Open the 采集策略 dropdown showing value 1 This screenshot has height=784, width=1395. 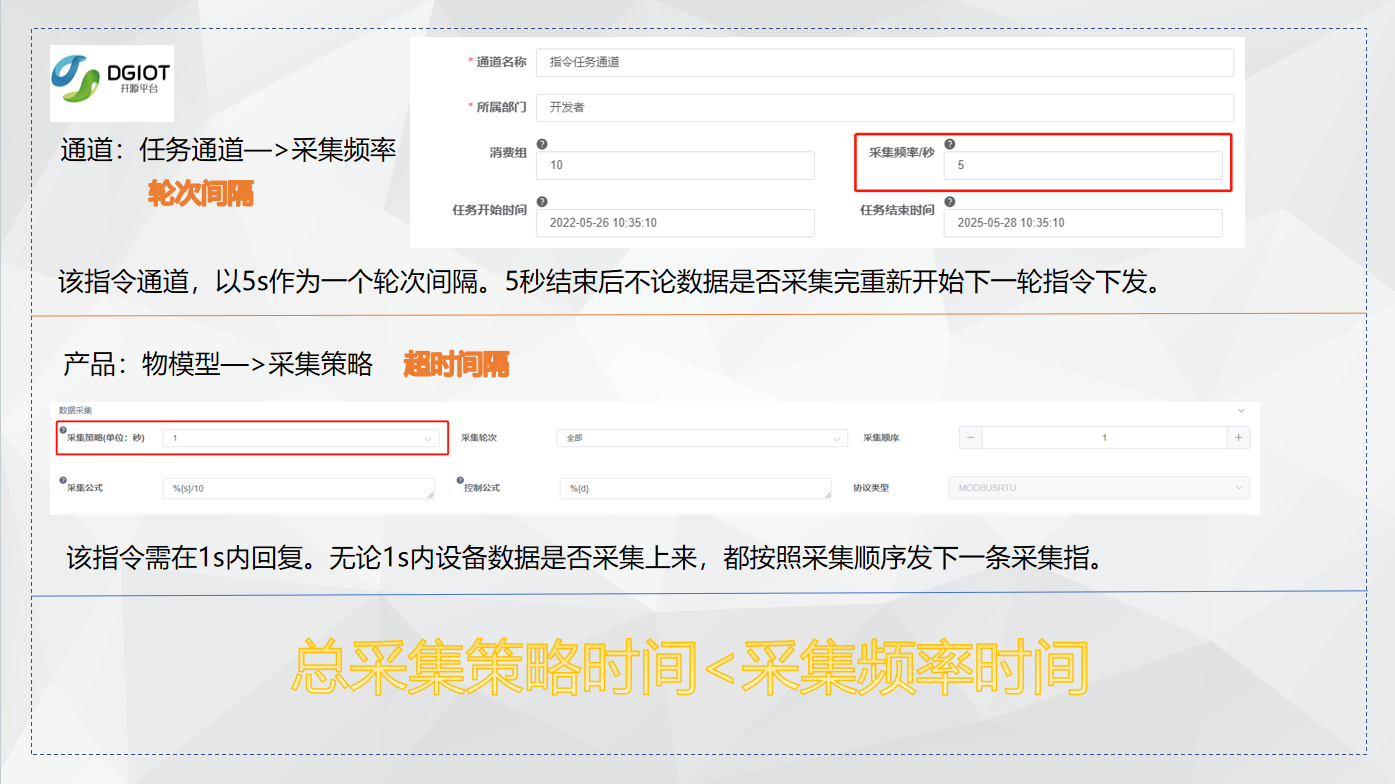300,438
